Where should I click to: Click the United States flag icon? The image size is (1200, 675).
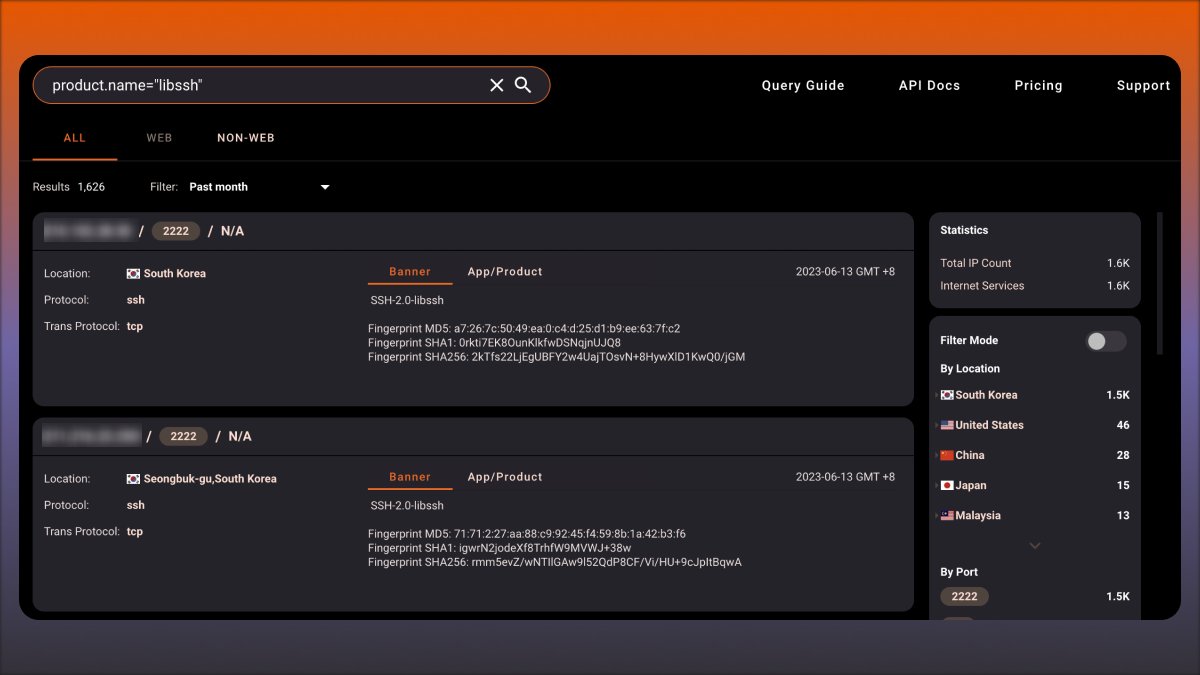point(947,425)
